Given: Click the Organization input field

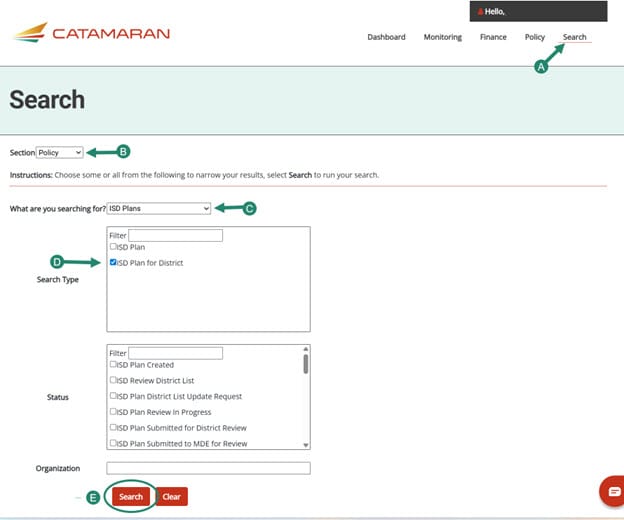Looking at the screenshot, I should point(209,468).
